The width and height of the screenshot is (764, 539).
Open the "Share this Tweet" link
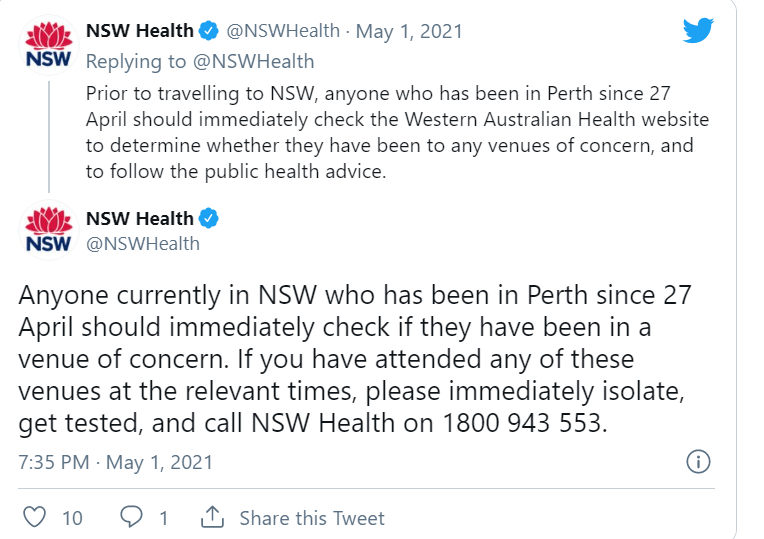point(312,518)
